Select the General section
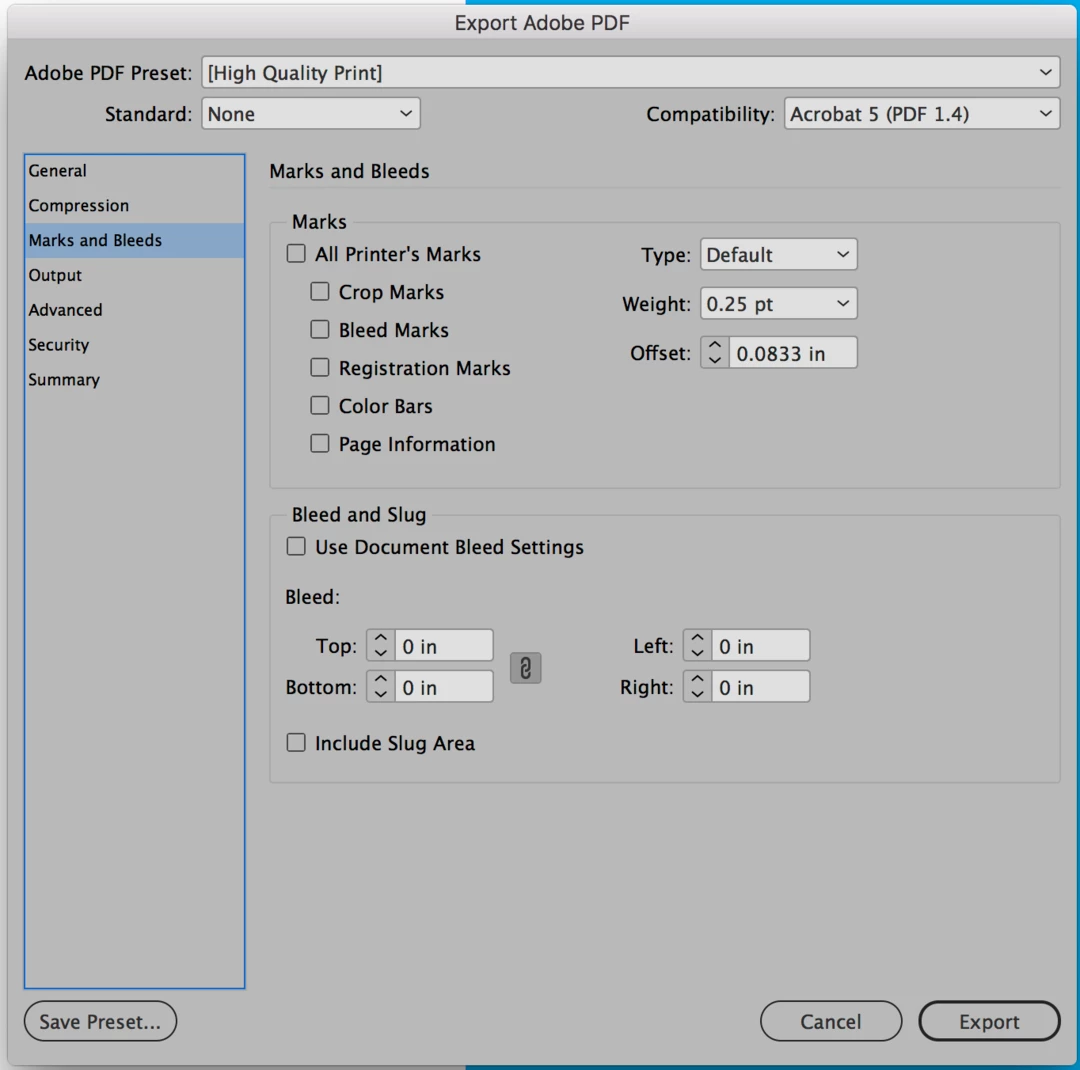Screen dimensions: 1080x1070 134,171
